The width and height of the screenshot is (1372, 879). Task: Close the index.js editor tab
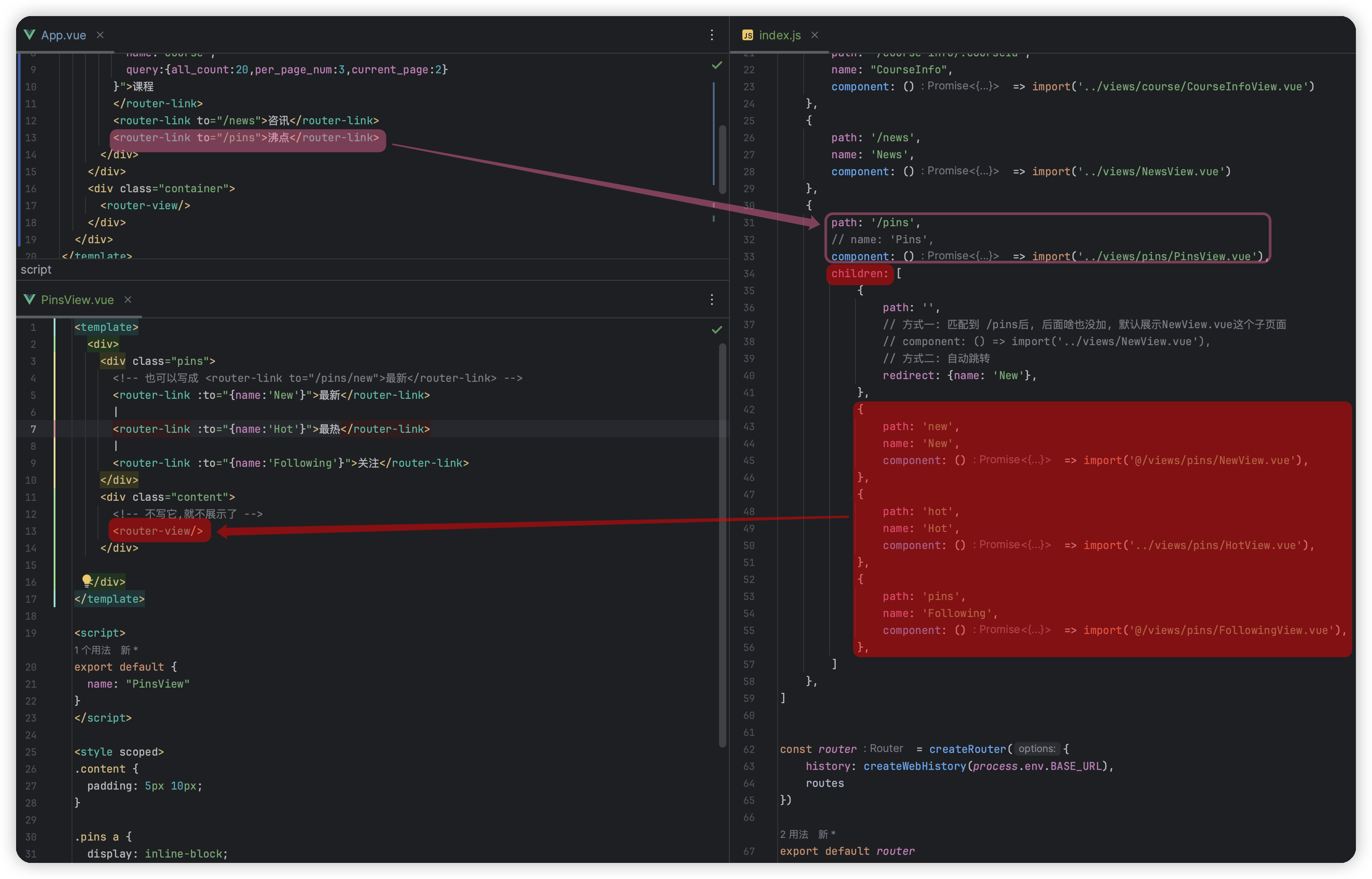pyautogui.click(x=815, y=35)
